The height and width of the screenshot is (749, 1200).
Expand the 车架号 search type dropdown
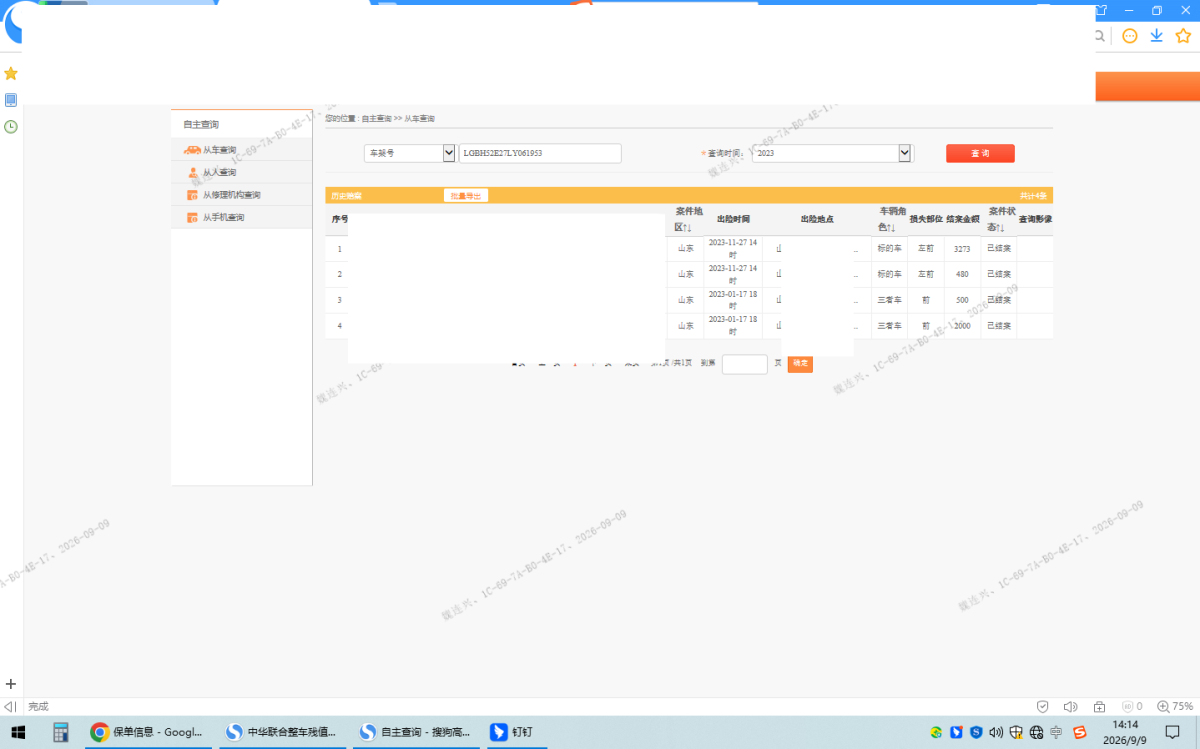coord(410,153)
